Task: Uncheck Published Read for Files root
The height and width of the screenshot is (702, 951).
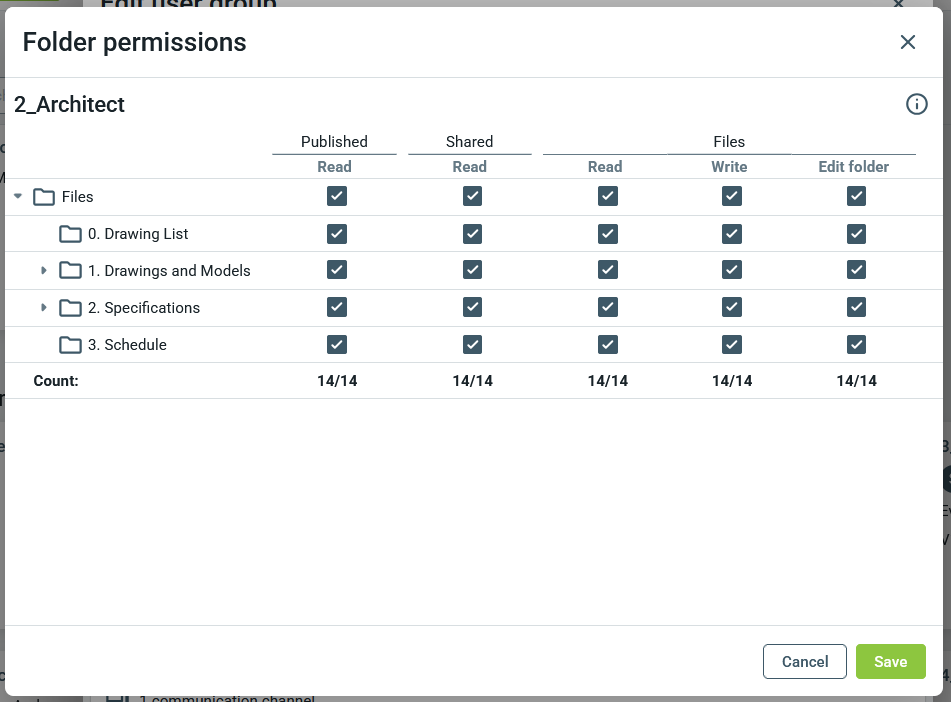Action: coord(337,197)
